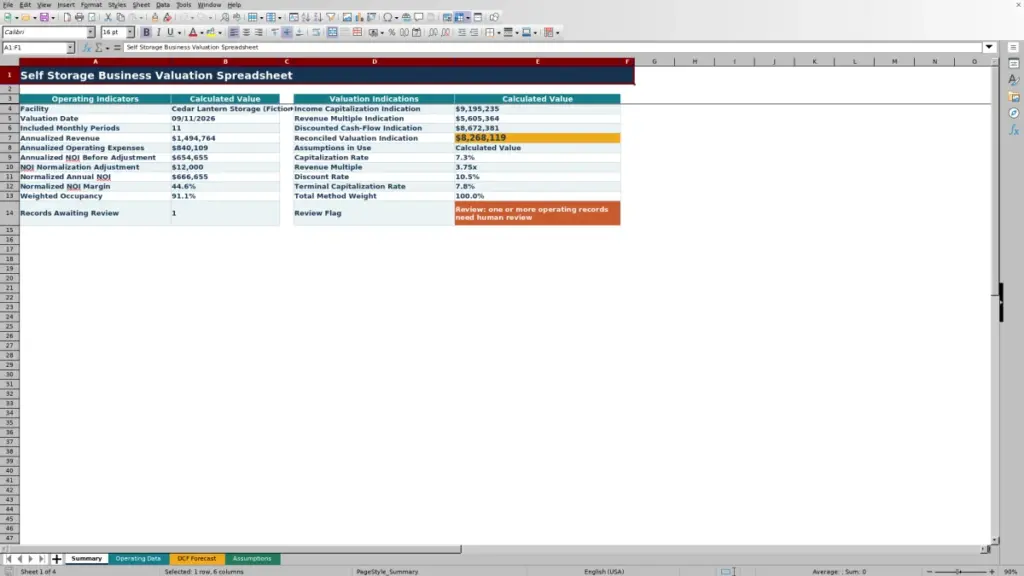Click the AutoFilter funnel icon
The height and width of the screenshot is (576, 1024).
tap(330, 18)
